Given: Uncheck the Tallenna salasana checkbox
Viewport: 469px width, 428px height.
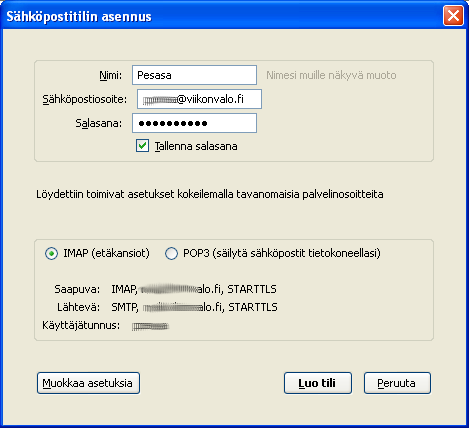Looking at the screenshot, I should (x=142, y=146).
